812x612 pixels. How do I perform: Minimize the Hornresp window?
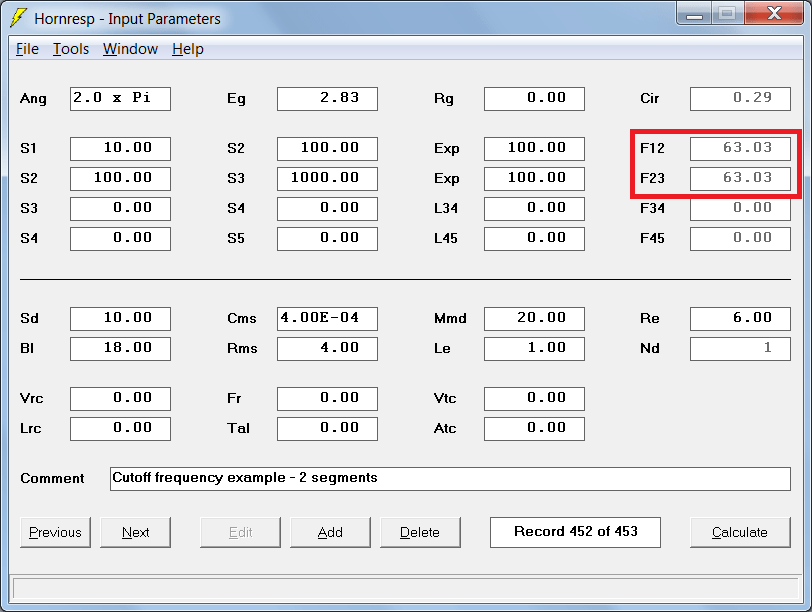tap(694, 12)
